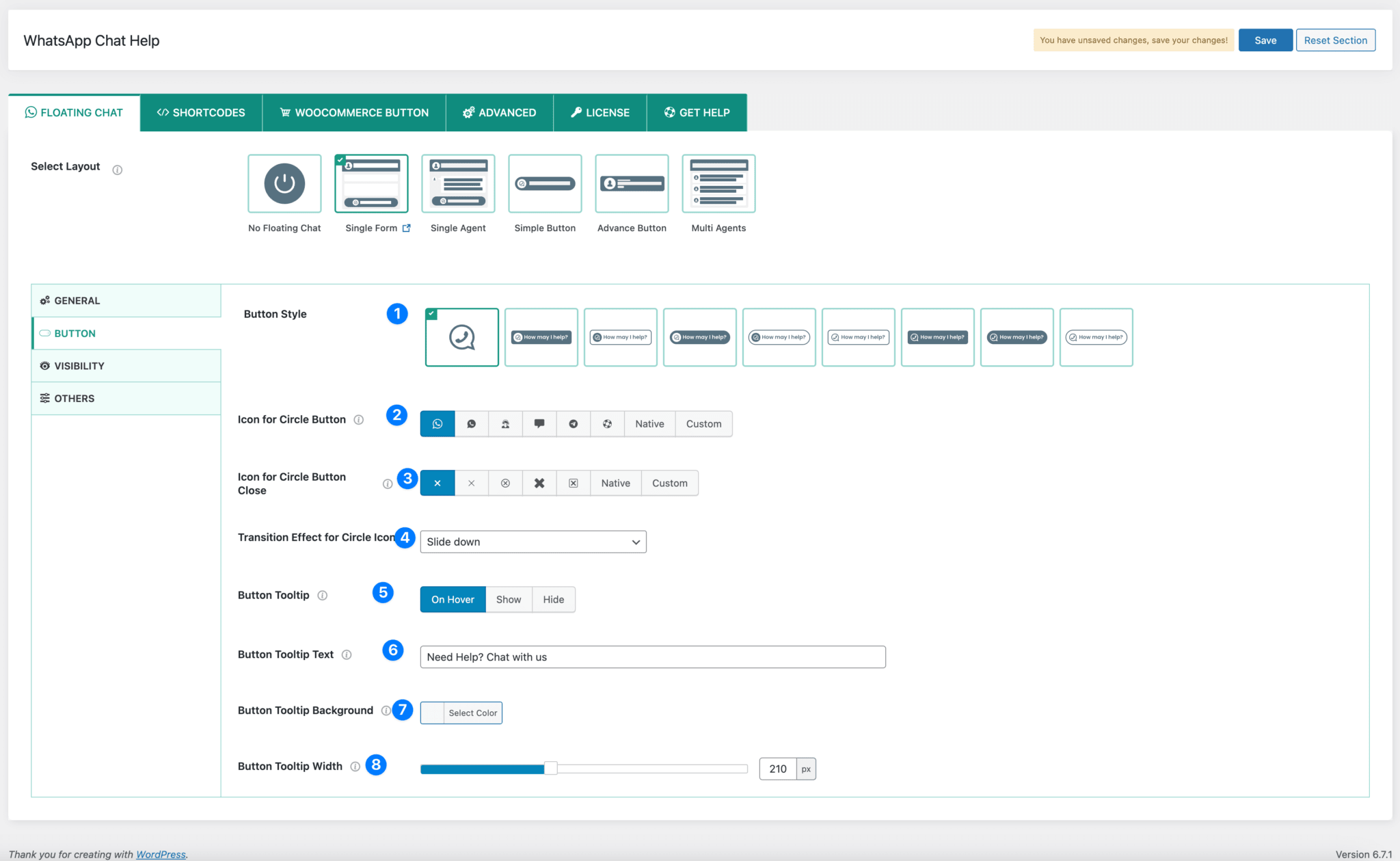
Task: Click the info icon beside Button Tooltip Width
Action: click(355, 767)
